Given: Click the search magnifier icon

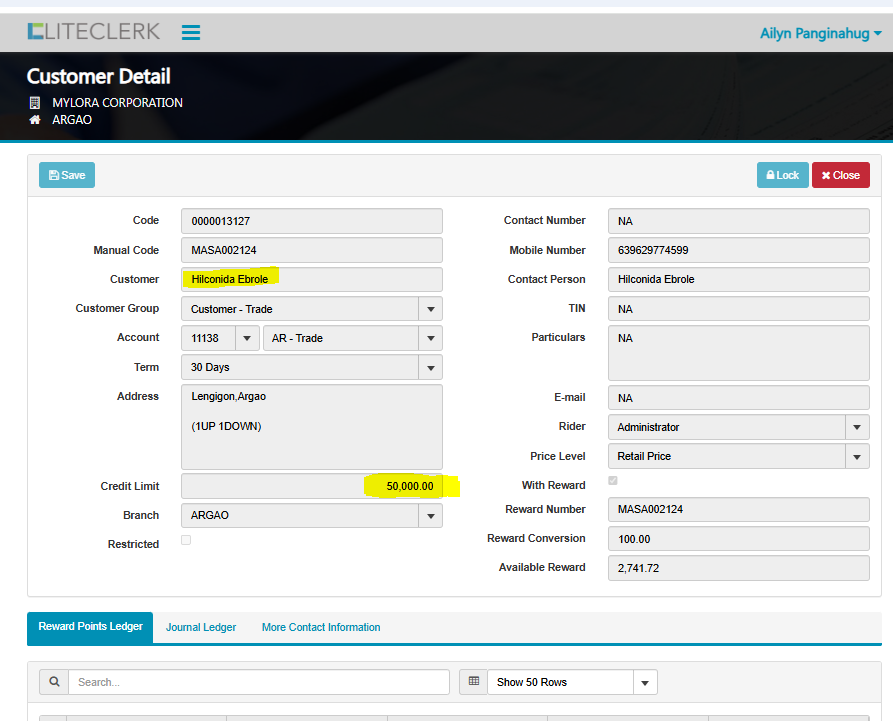Looking at the screenshot, I should pos(54,682).
